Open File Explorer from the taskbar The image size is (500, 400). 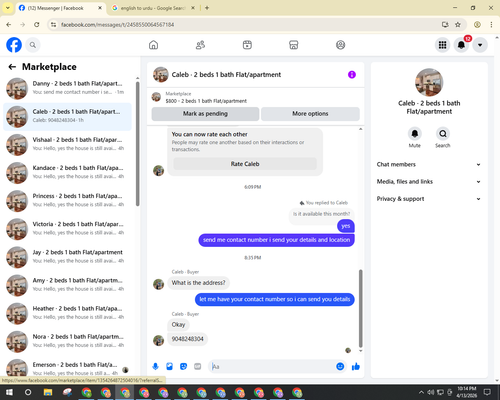[x=48, y=392]
